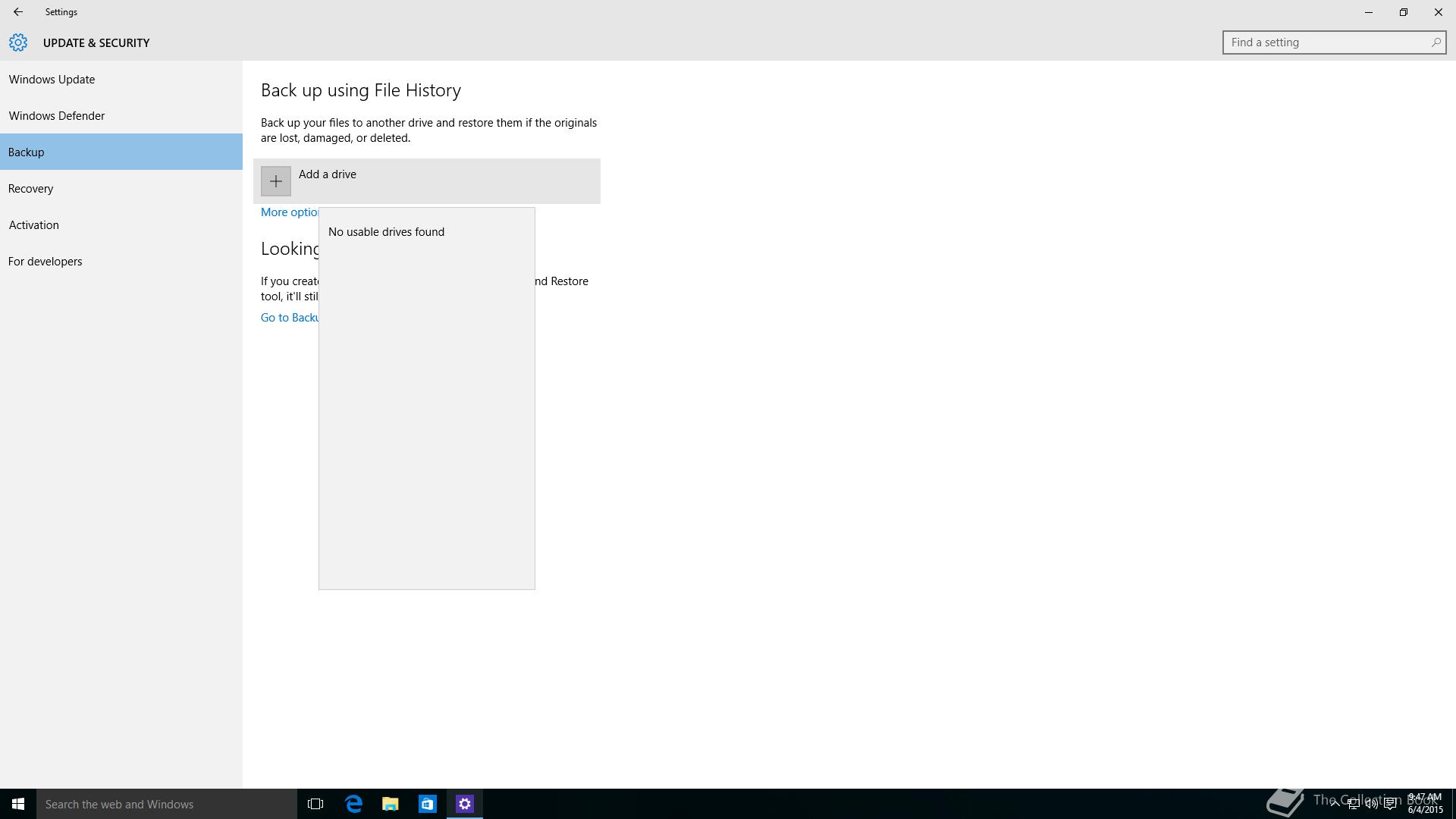Select For developers in the sidebar
This screenshot has width=1456, height=819.
click(45, 262)
